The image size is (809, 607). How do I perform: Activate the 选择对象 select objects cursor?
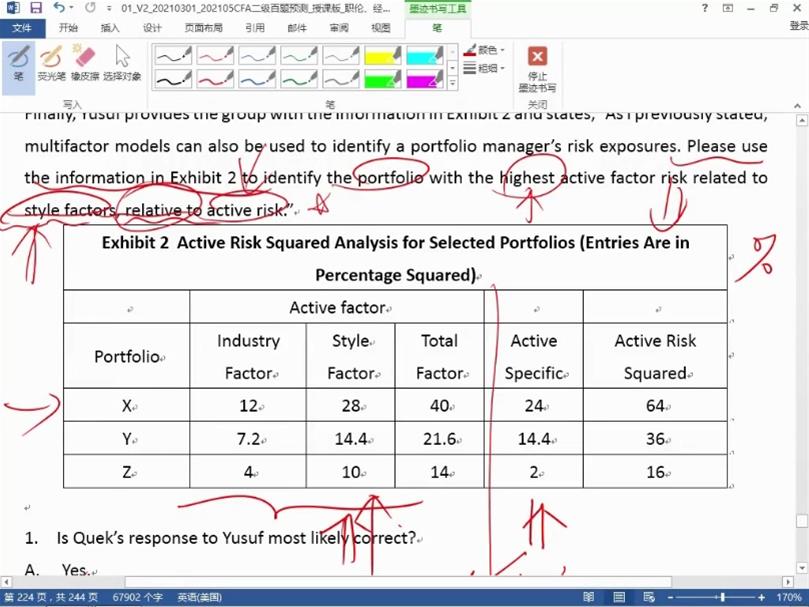tap(122, 63)
